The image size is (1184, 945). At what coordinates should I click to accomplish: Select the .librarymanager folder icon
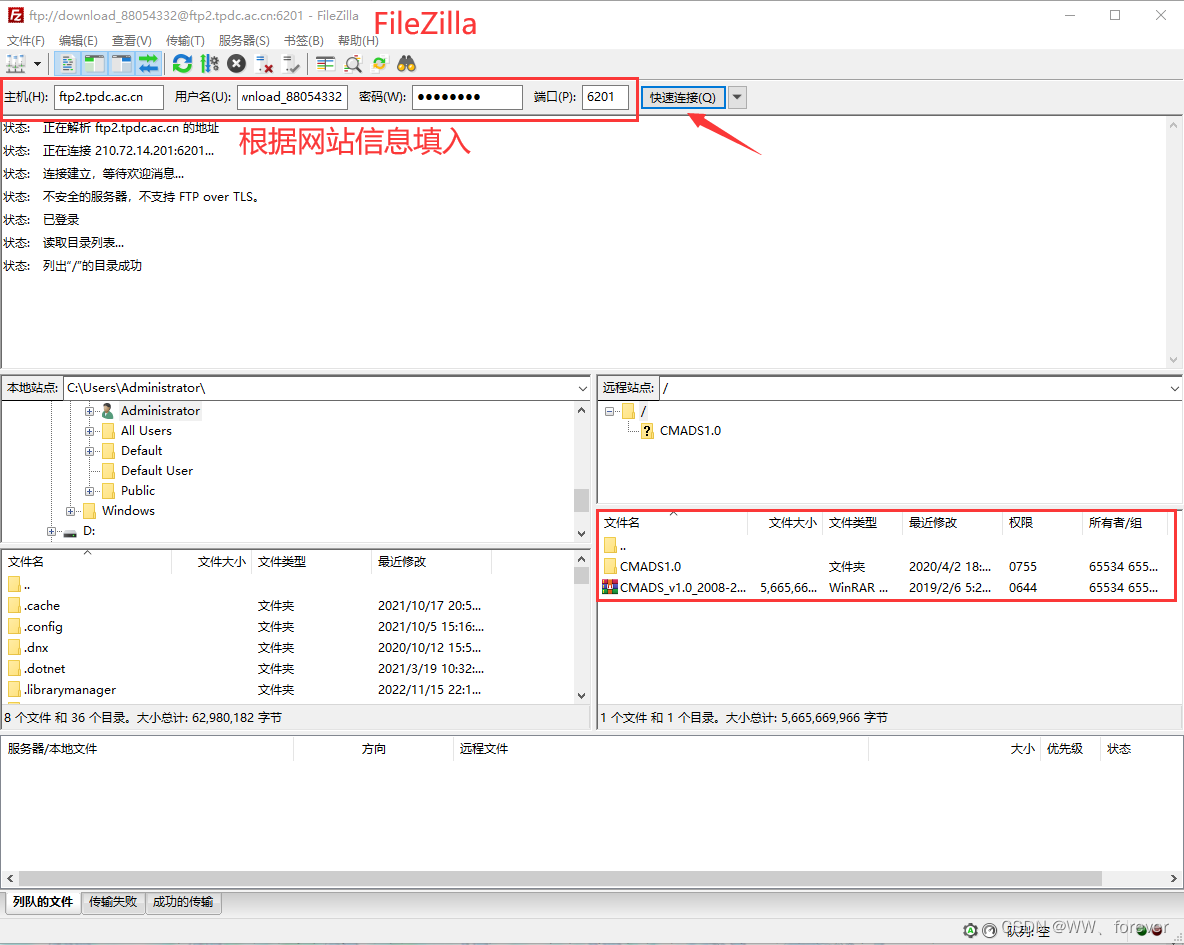click(14, 690)
